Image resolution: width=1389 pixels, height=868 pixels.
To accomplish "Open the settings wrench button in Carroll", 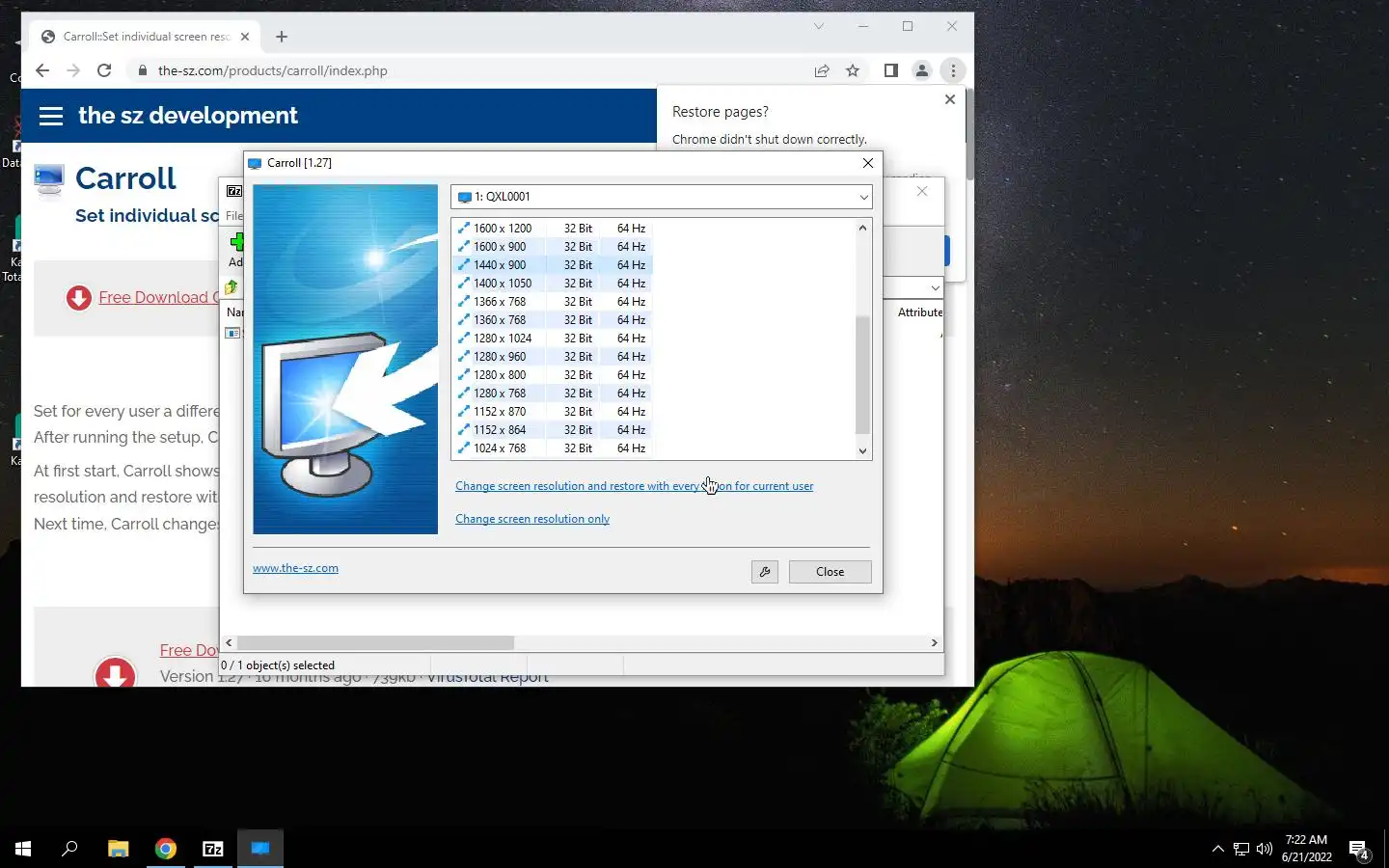I will [x=764, y=572].
